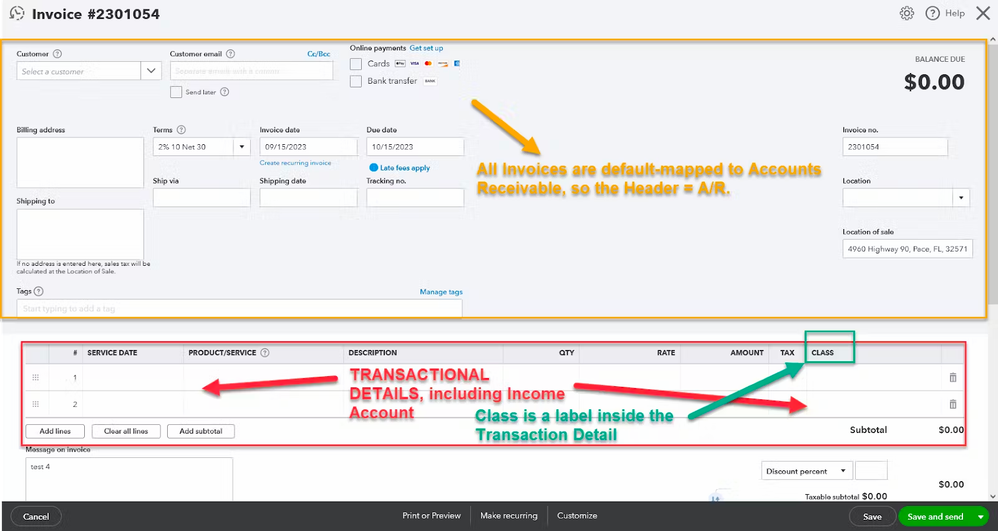Click the DESCRIPTION column header
The image size is (998, 531).
(372, 353)
